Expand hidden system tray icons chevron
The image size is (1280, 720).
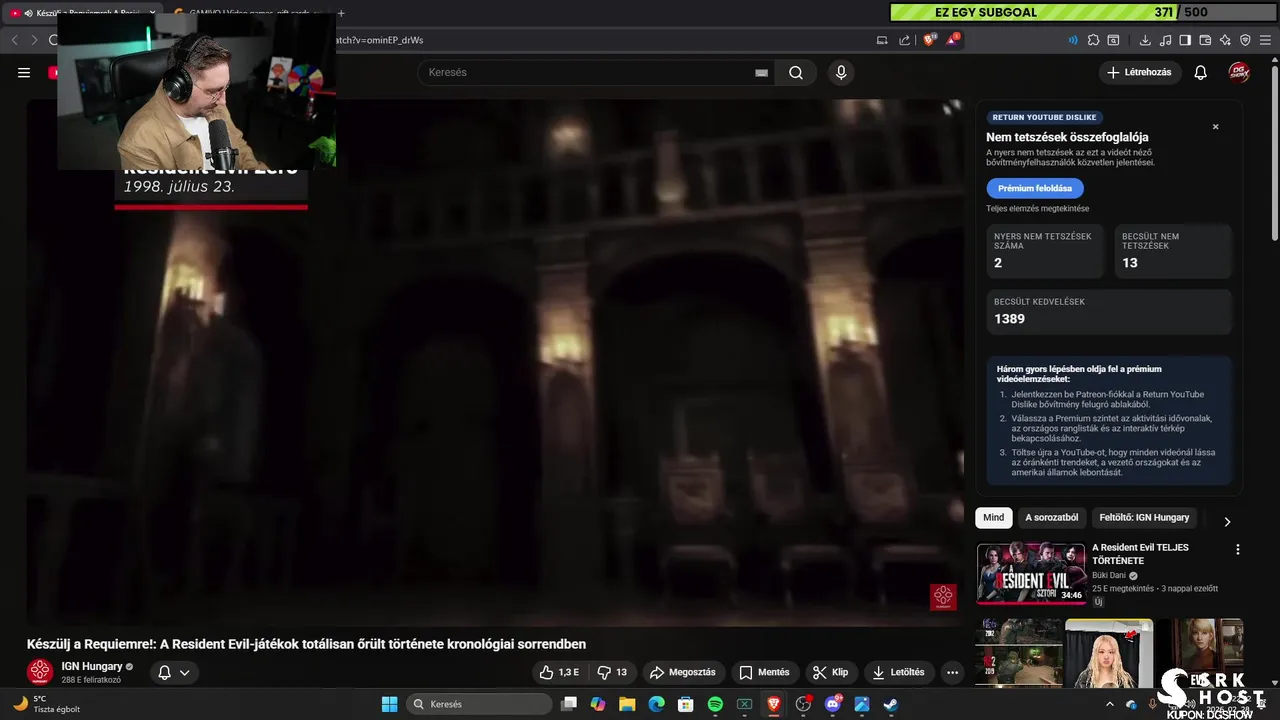[1109, 704]
